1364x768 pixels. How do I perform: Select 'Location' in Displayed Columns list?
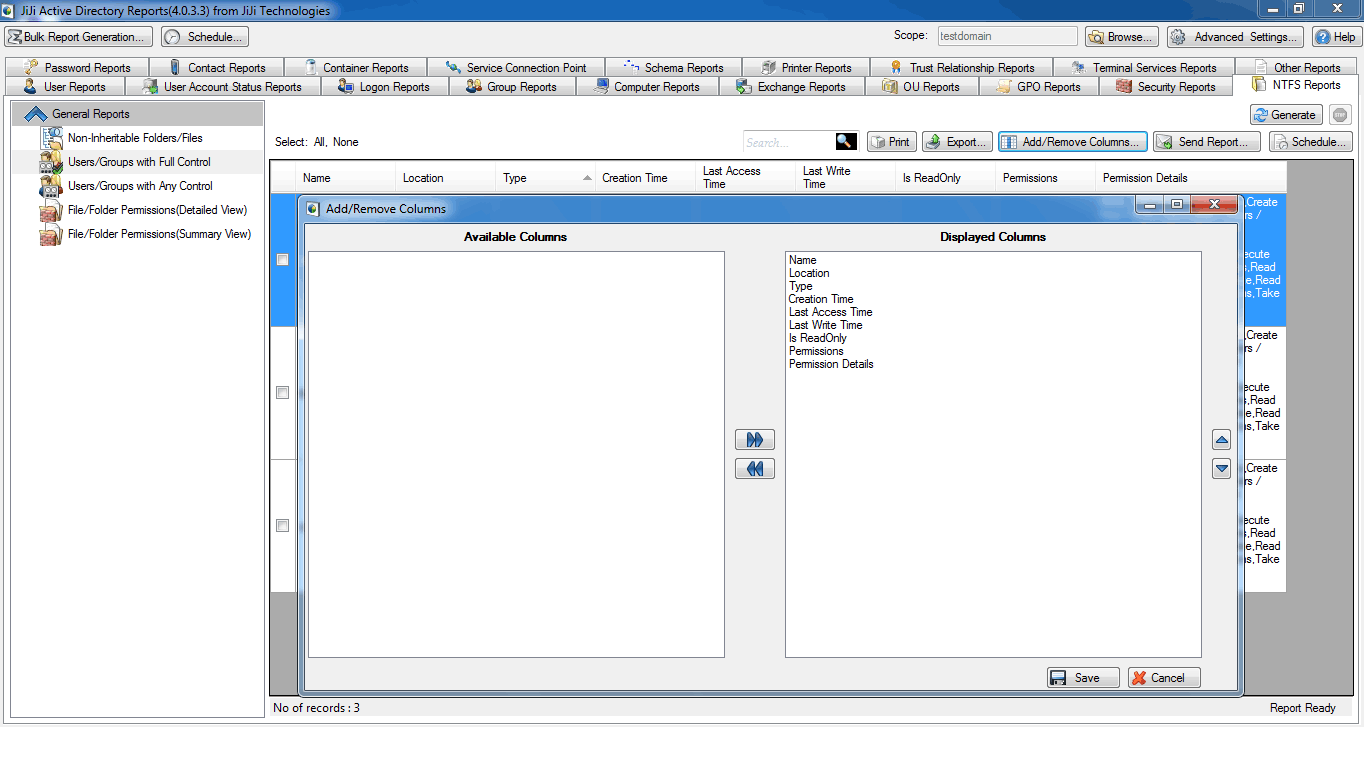click(809, 273)
